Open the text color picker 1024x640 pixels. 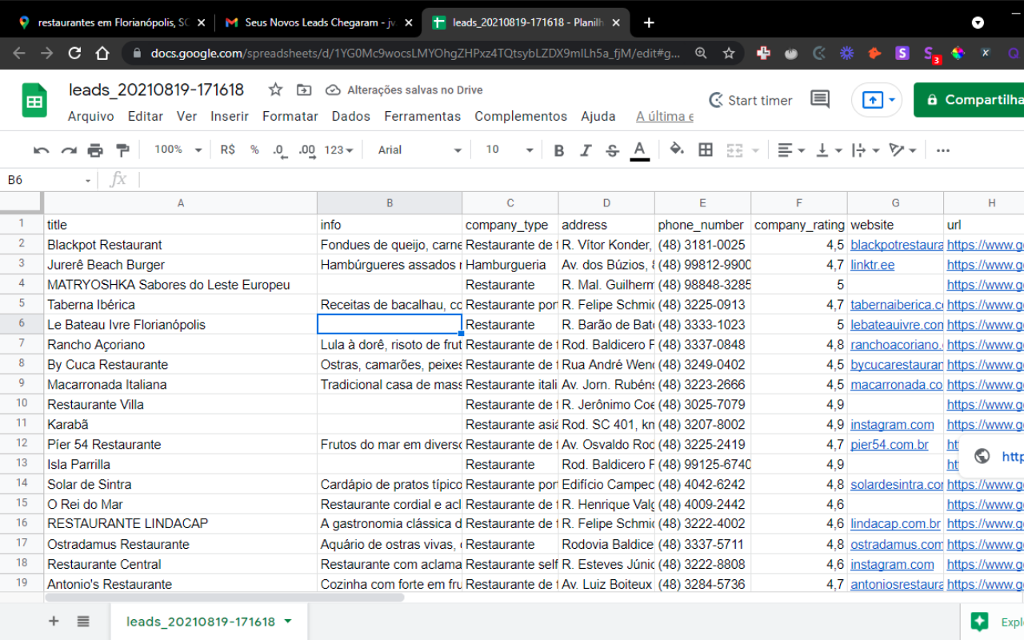[x=639, y=150]
